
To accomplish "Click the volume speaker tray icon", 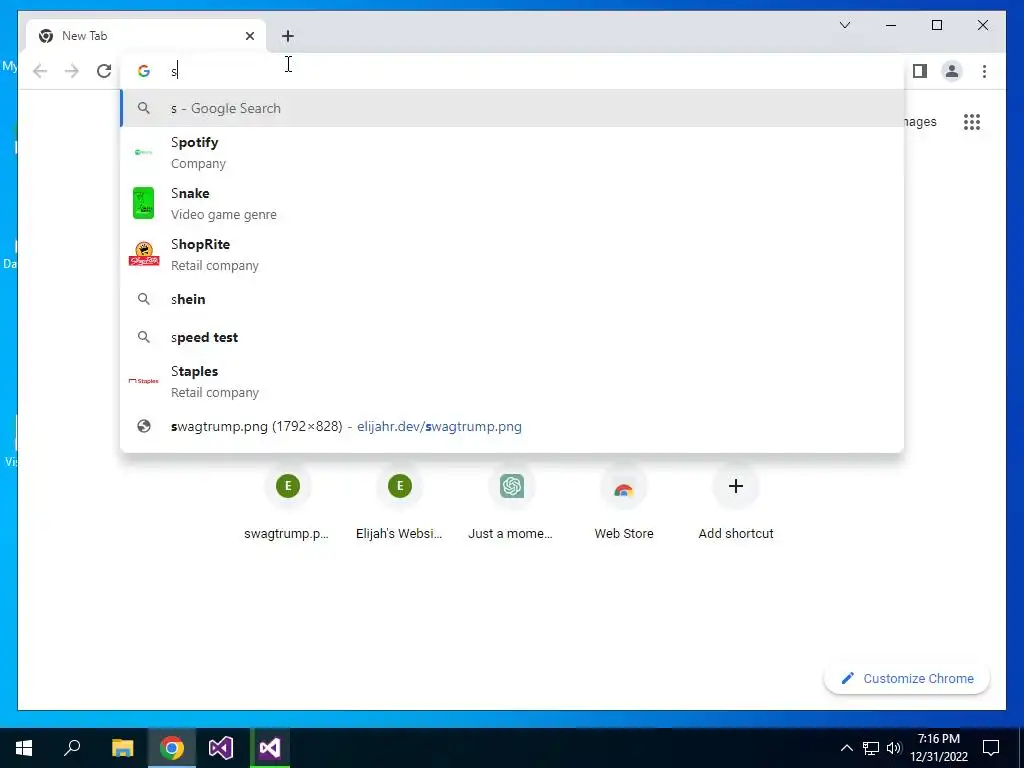I will (x=894, y=748).
